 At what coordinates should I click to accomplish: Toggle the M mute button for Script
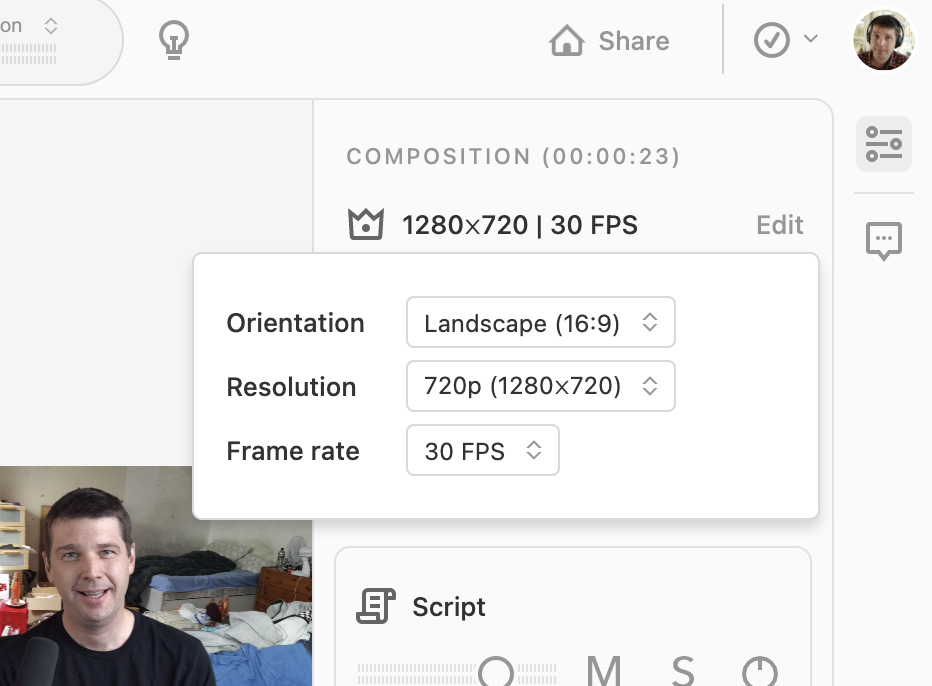(604, 671)
